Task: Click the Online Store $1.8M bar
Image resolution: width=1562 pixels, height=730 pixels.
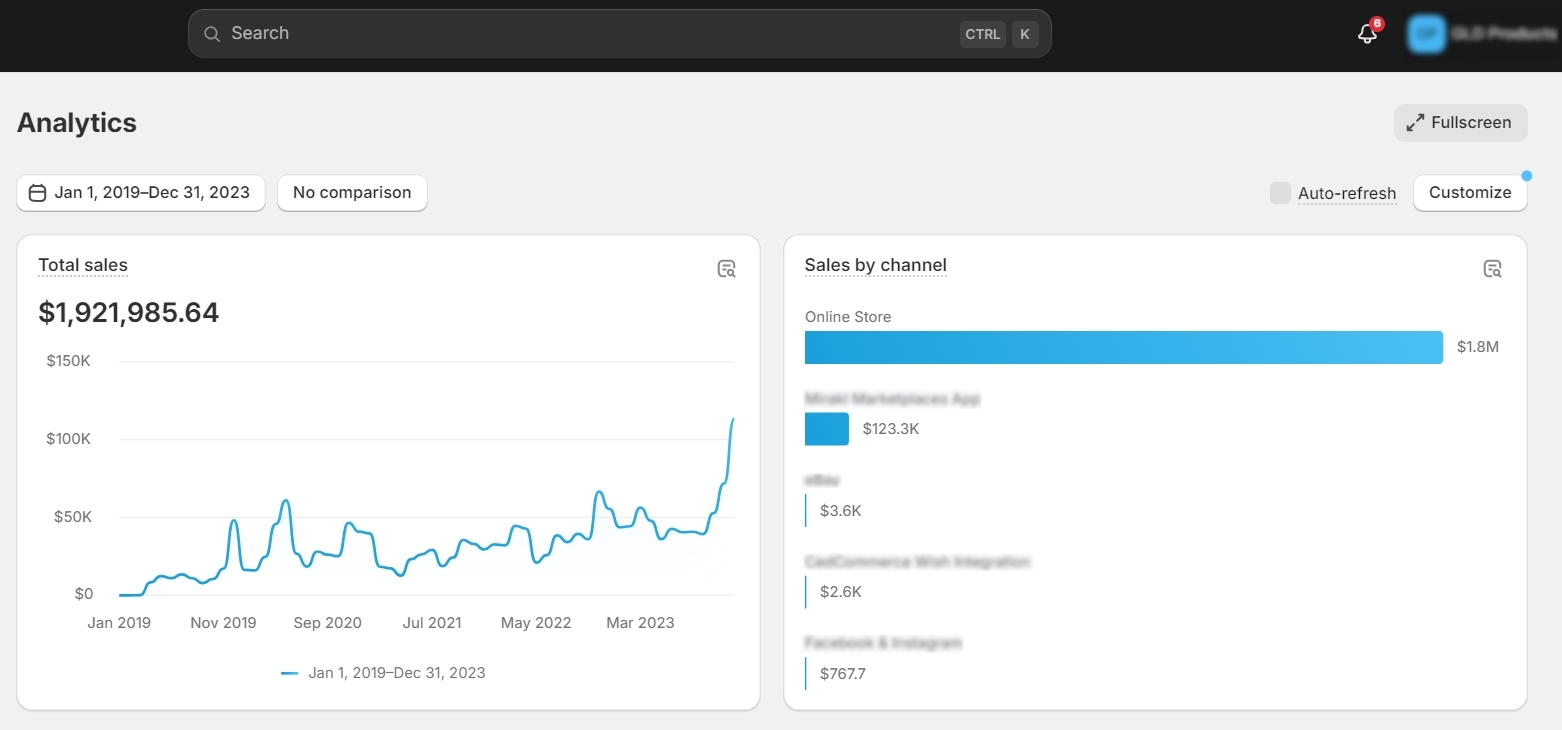Action: pos(1123,347)
